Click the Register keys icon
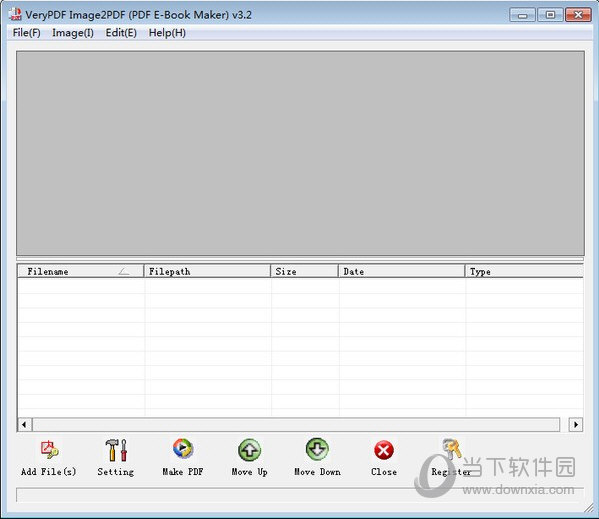Viewport: 599px width, 519px height. [451, 449]
